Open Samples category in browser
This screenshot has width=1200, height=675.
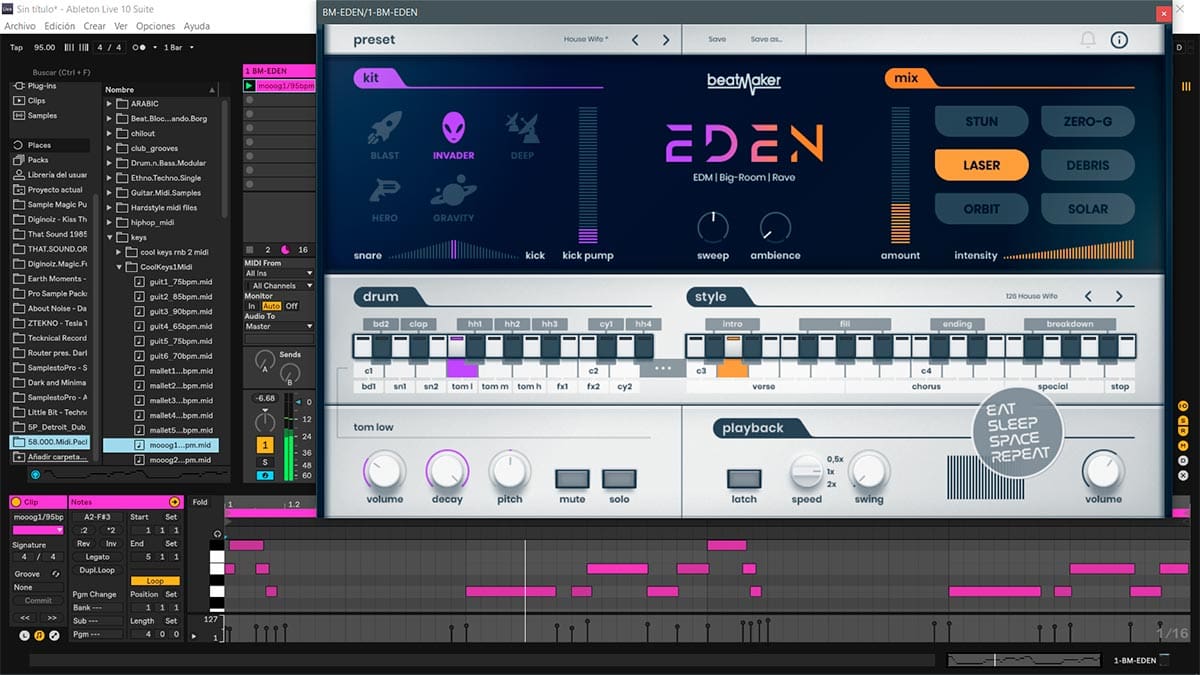point(42,116)
